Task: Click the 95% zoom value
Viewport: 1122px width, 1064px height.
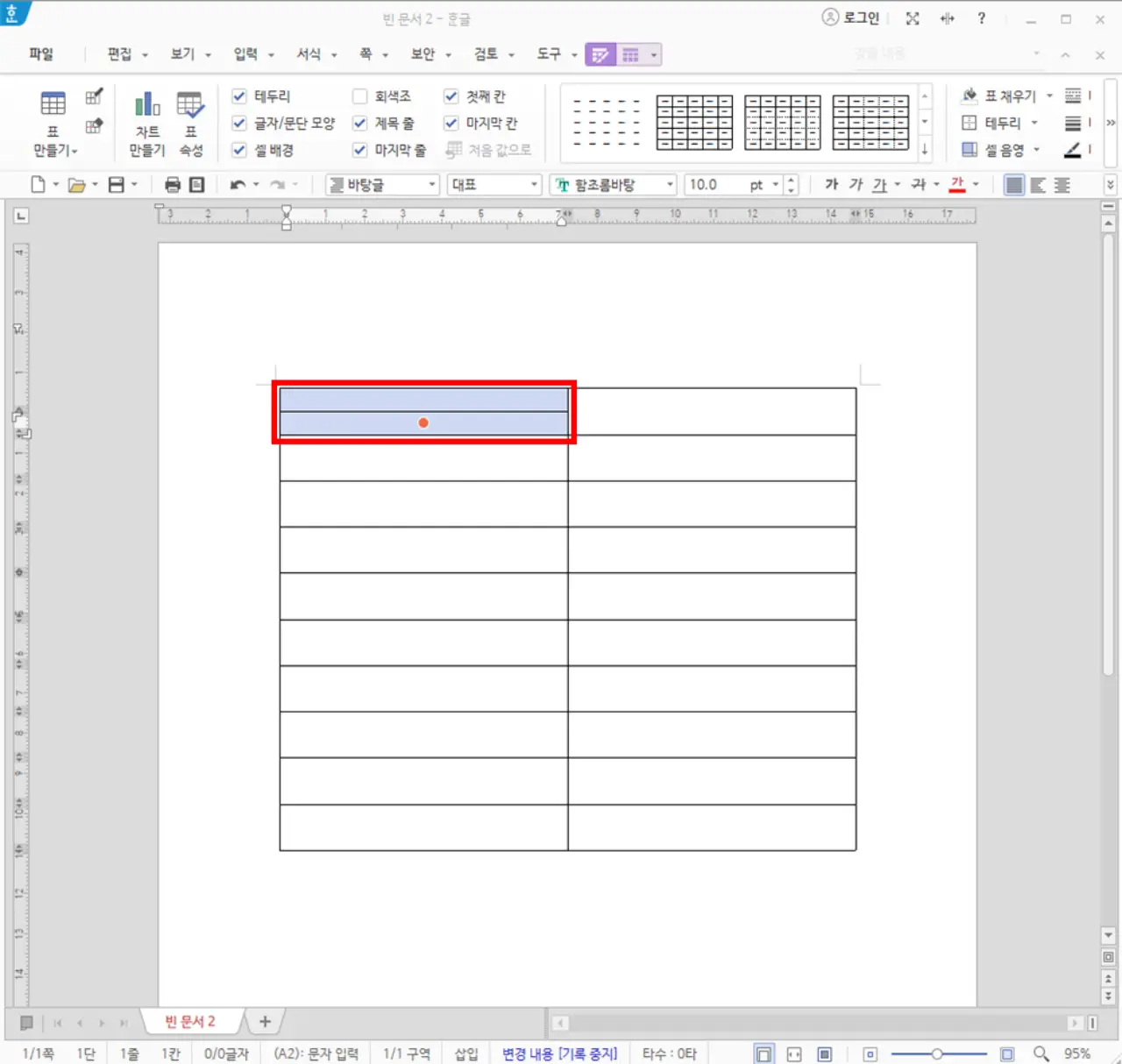Action: 1077,1053
